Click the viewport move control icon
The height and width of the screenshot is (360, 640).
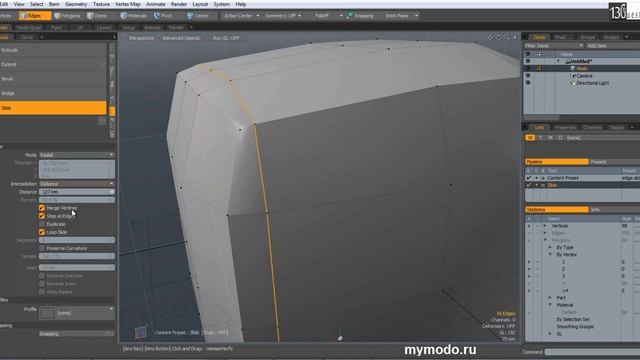click(x=491, y=38)
